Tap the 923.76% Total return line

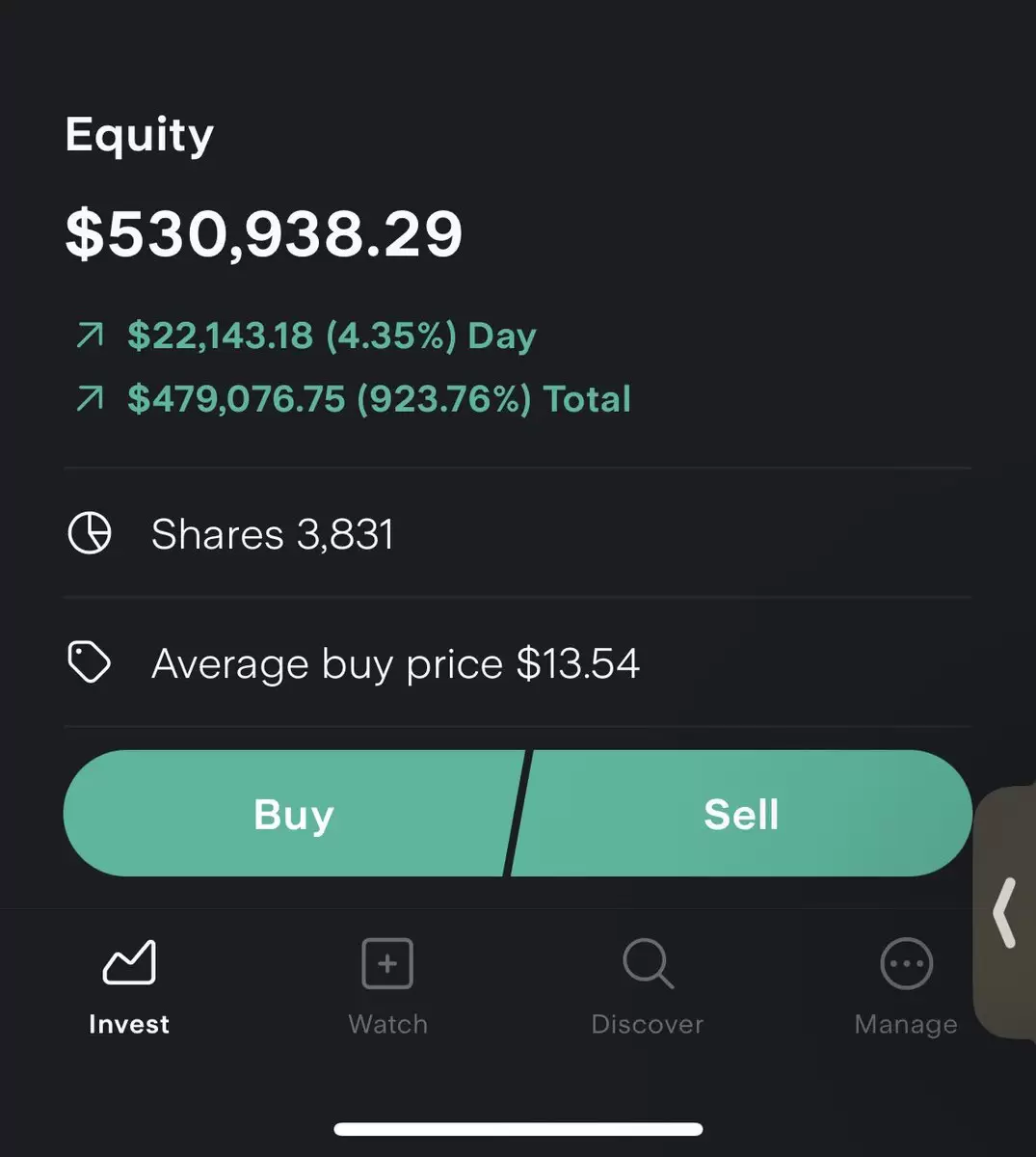coord(354,399)
